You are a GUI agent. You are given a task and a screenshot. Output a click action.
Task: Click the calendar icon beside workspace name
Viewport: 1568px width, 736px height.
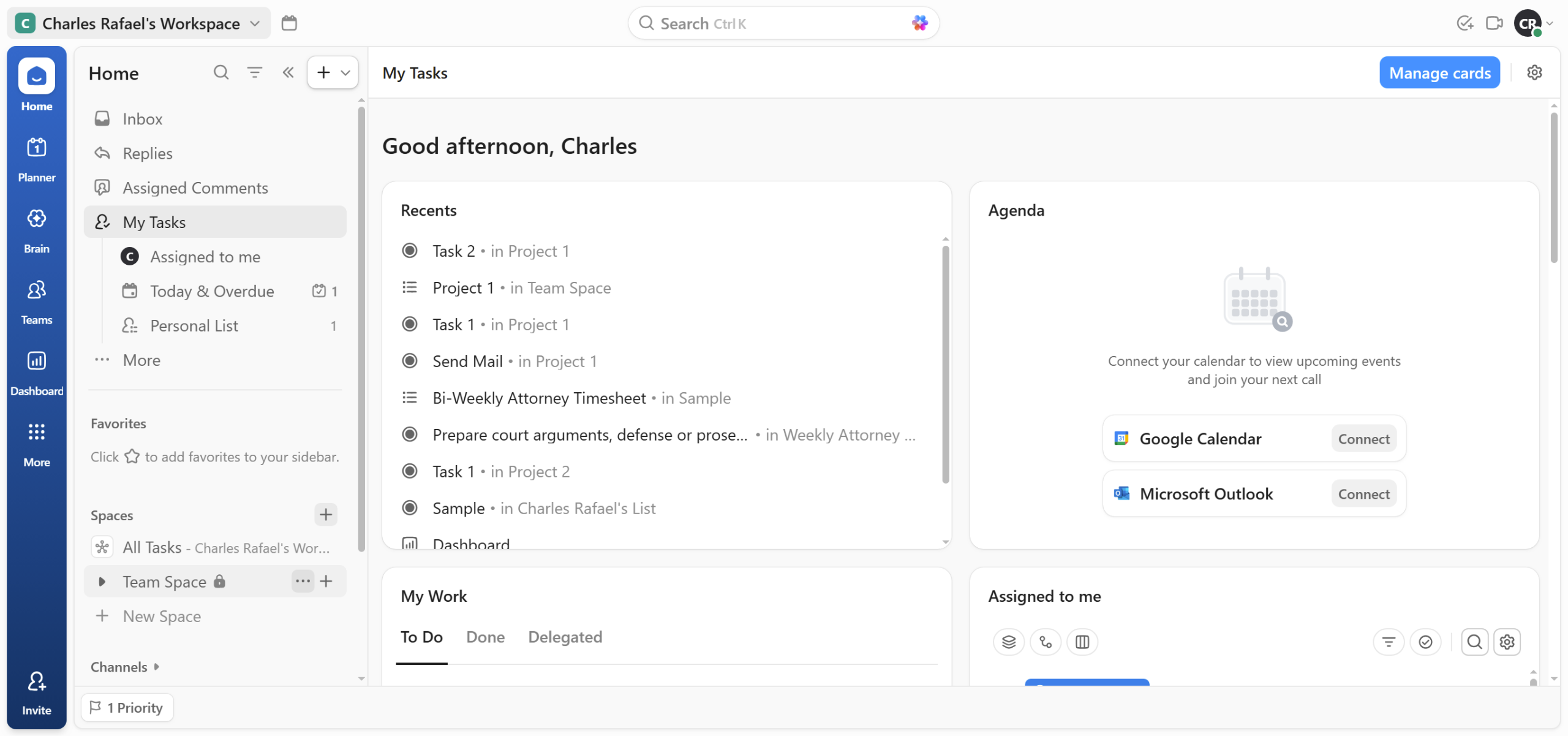coord(289,23)
